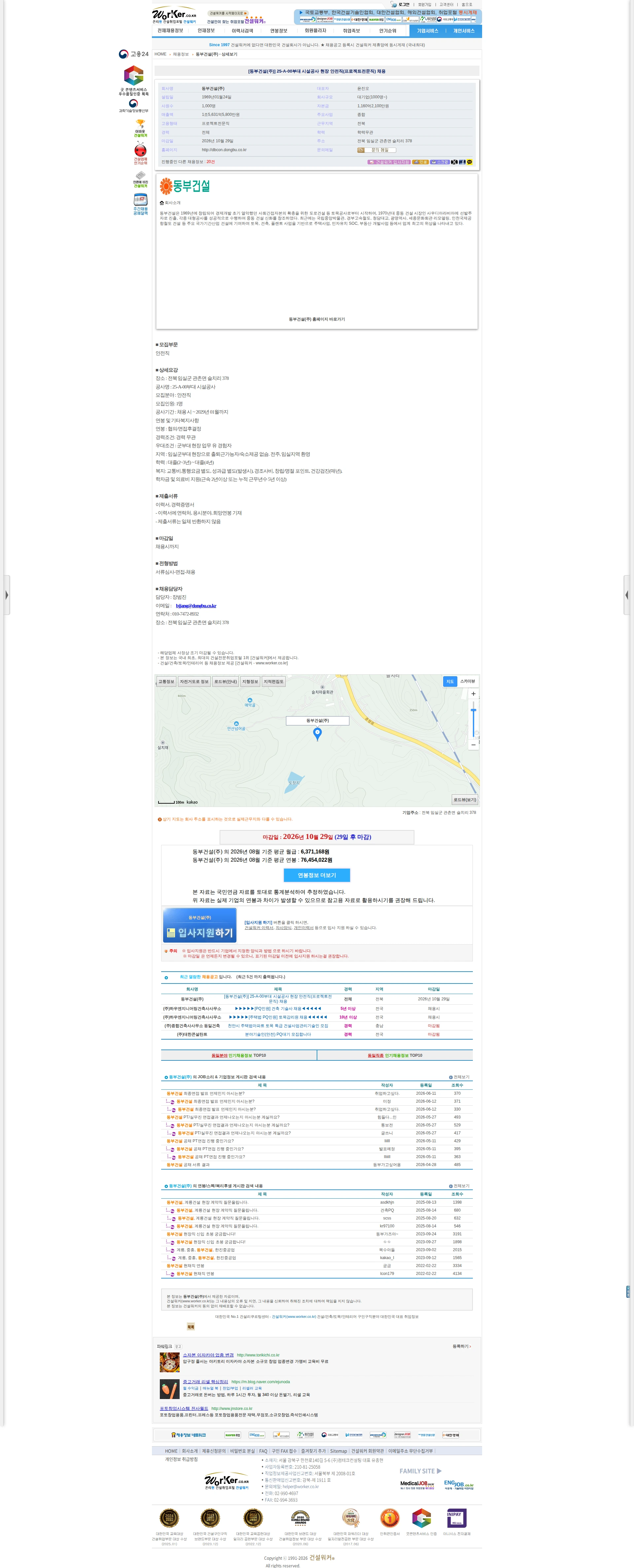Click the 목록 list button near the bottom
Screen dimensions: 634x1568
191,1326
